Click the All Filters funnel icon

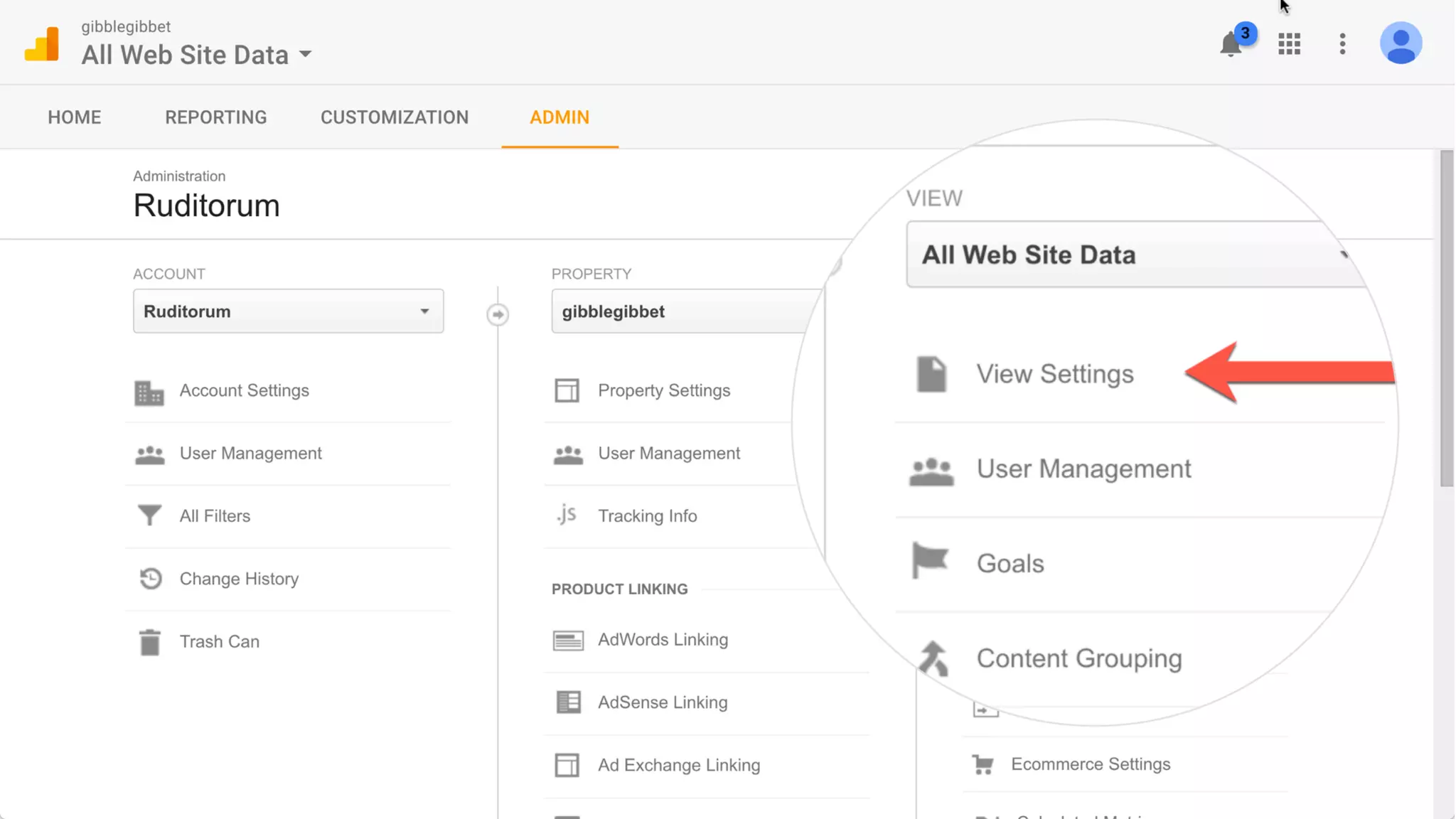tap(149, 515)
